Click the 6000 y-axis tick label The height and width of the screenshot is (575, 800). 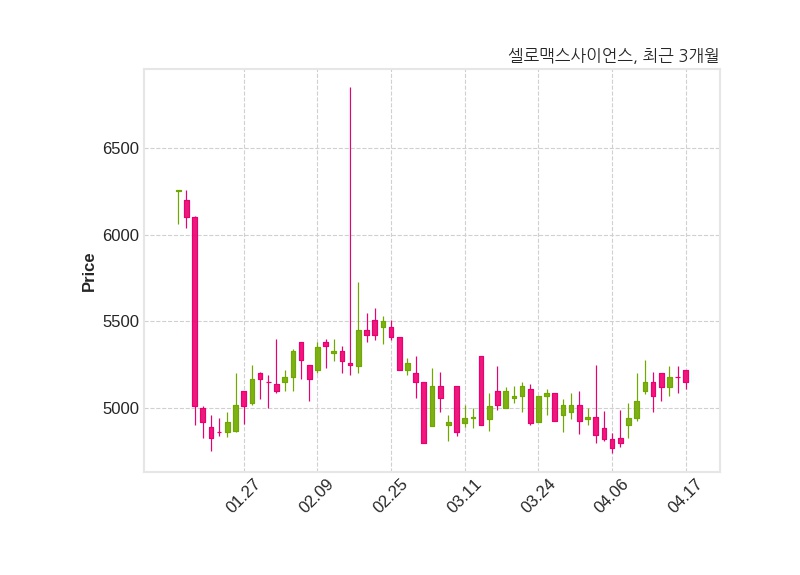click(x=121, y=236)
